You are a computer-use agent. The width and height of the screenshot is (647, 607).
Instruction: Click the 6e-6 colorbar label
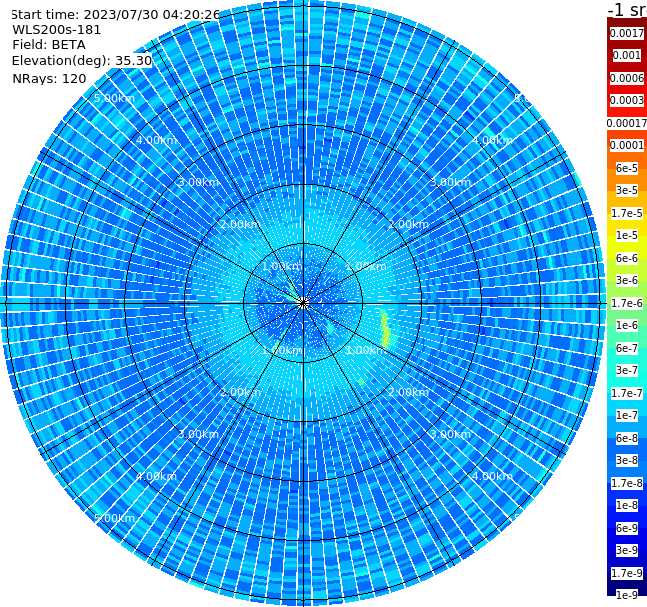pos(627,258)
